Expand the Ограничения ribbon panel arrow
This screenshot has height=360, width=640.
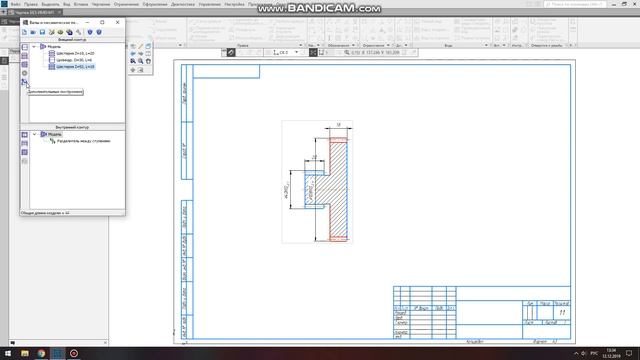388,45
